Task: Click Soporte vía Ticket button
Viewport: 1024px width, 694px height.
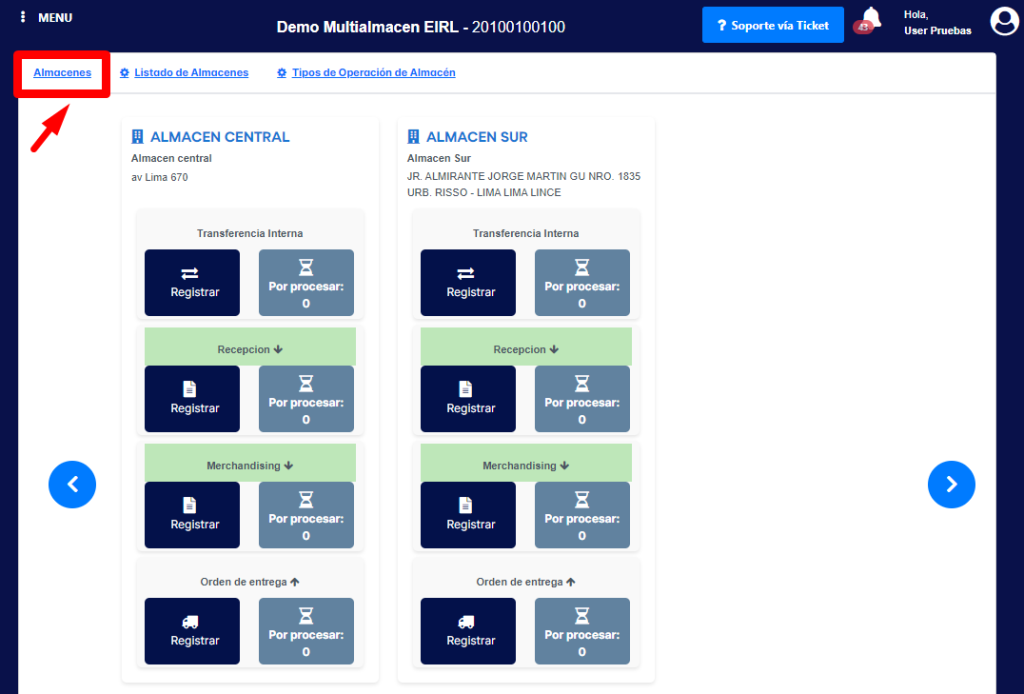Action: (773, 25)
